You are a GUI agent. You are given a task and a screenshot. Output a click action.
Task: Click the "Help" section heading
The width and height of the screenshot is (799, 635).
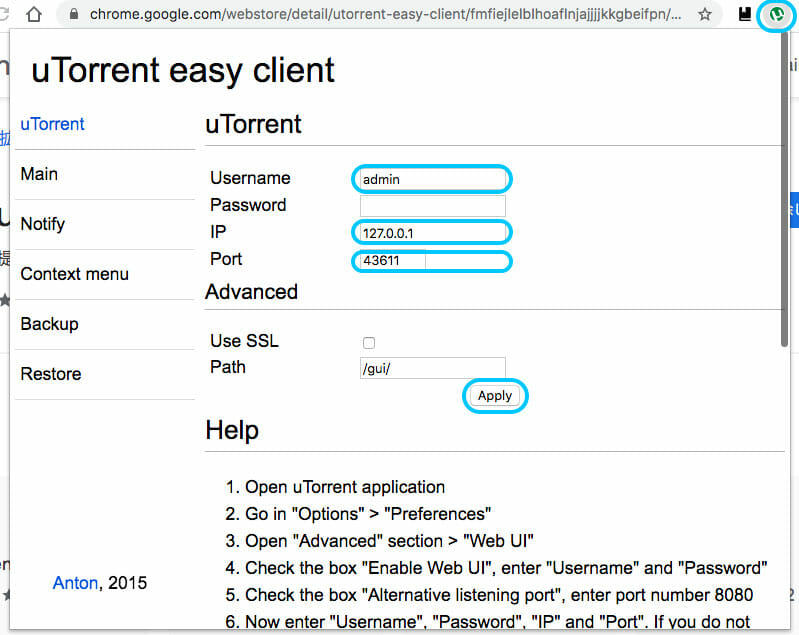pyautogui.click(x=232, y=430)
